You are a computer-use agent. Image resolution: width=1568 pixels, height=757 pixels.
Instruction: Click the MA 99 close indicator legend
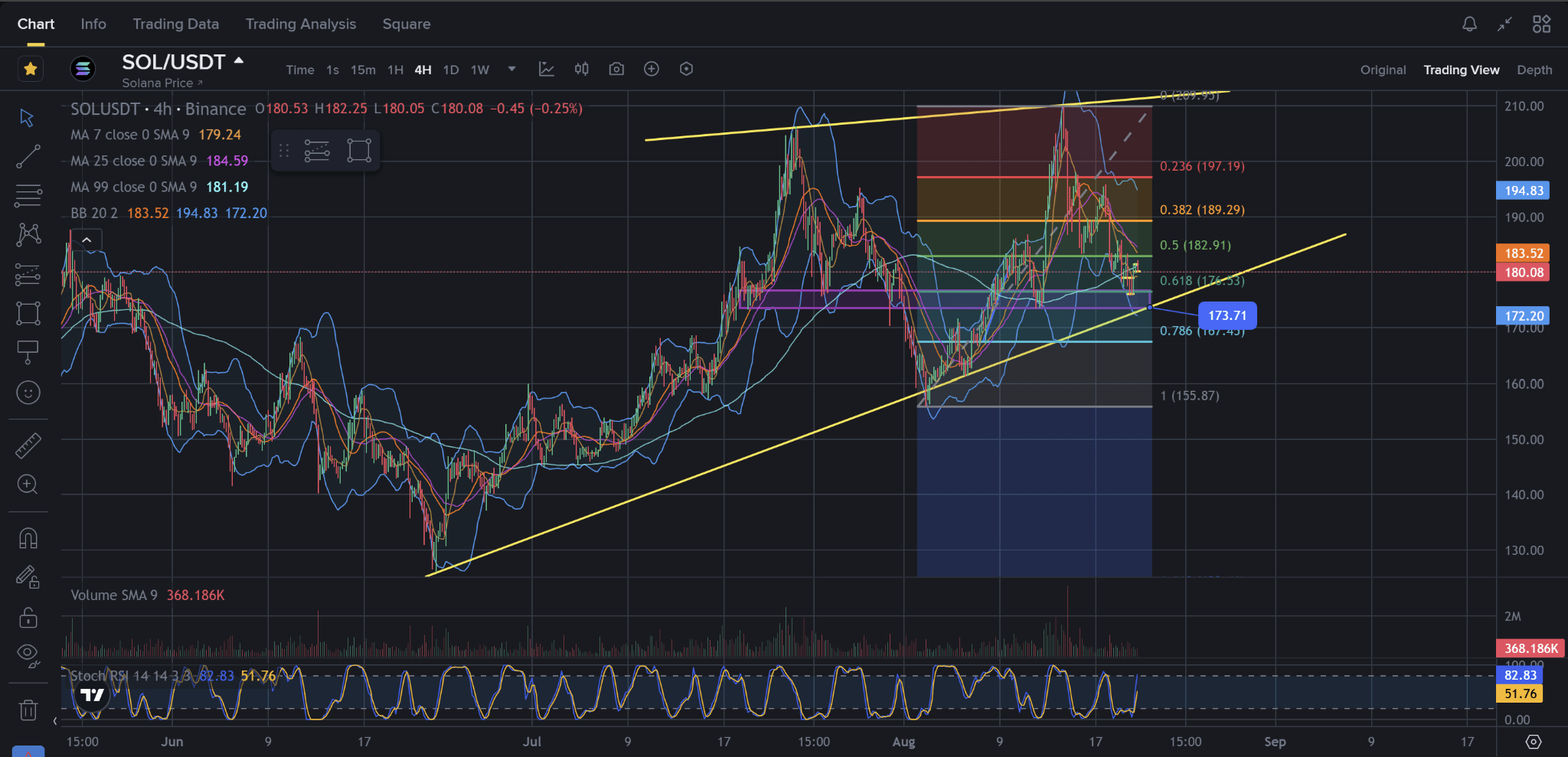click(x=159, y=187)
